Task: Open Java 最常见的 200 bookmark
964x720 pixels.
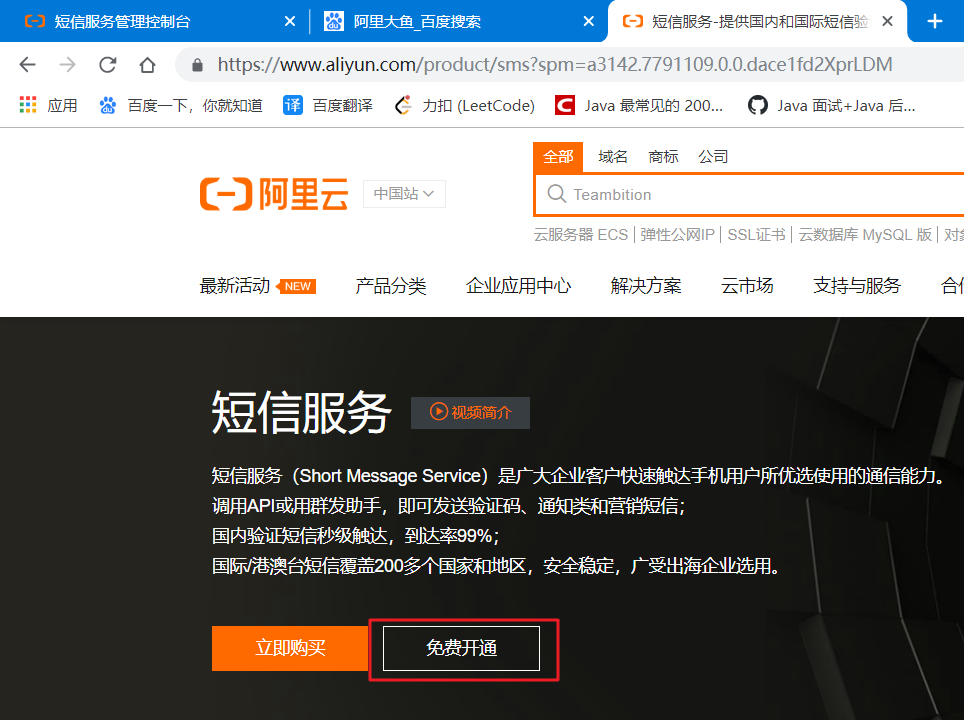Action: [x=639, y=105]
